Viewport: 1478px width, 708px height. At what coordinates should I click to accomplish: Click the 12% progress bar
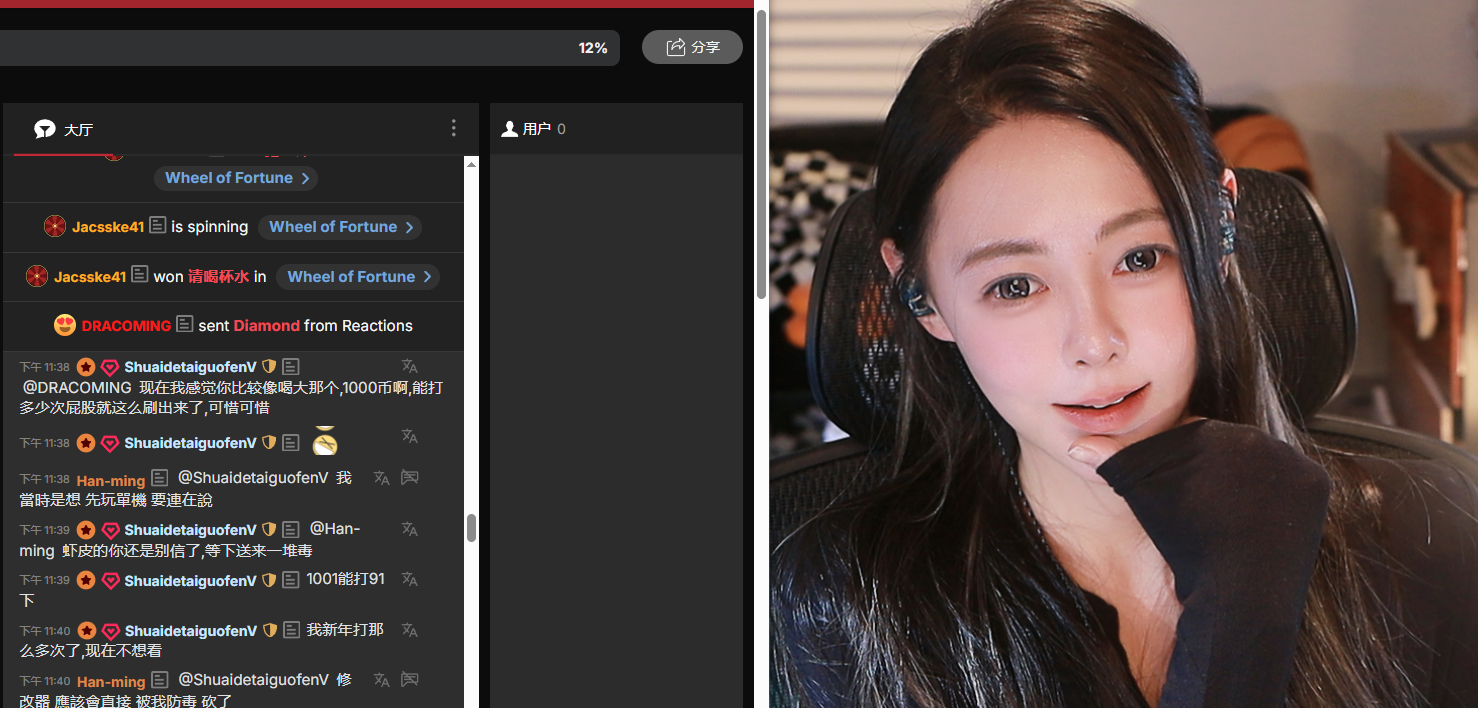pyautogui.click(x=300, y=48)
